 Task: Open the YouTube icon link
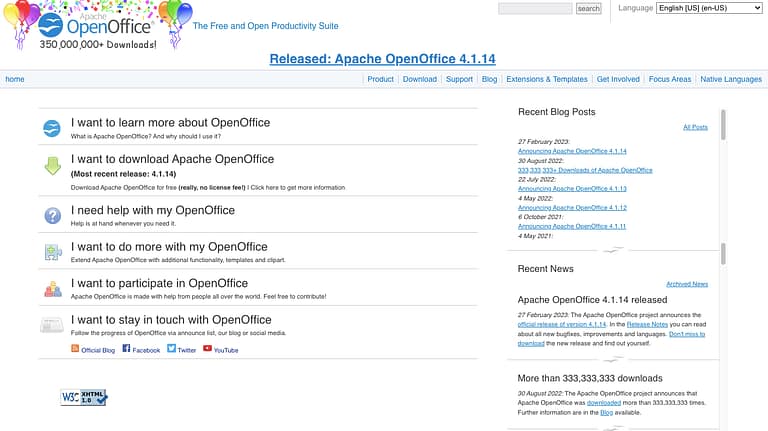pos(207,349)
